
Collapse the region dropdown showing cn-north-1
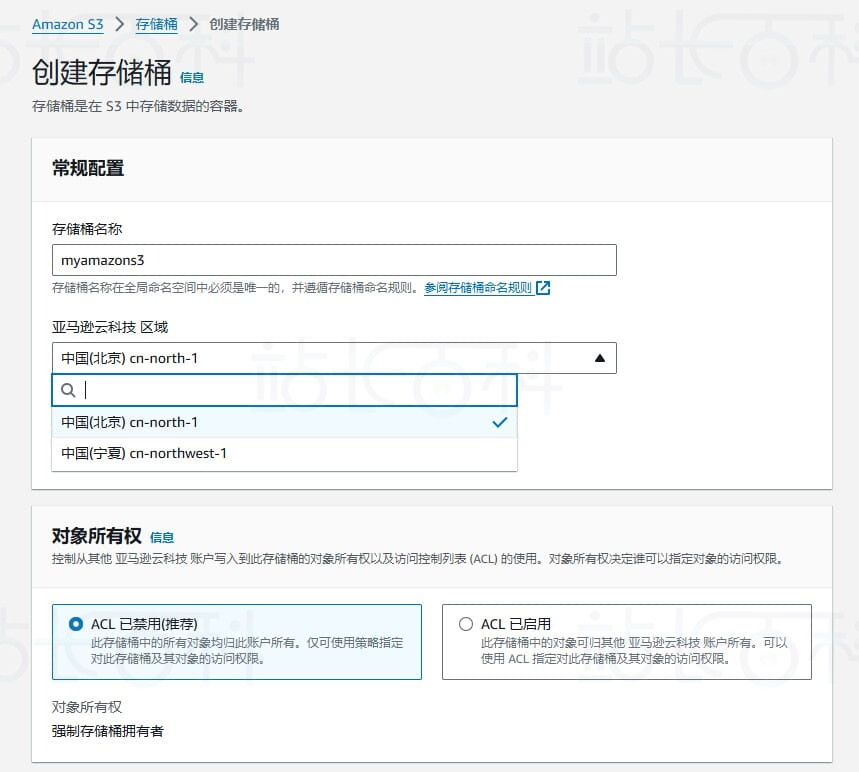[x=334, y=358]
